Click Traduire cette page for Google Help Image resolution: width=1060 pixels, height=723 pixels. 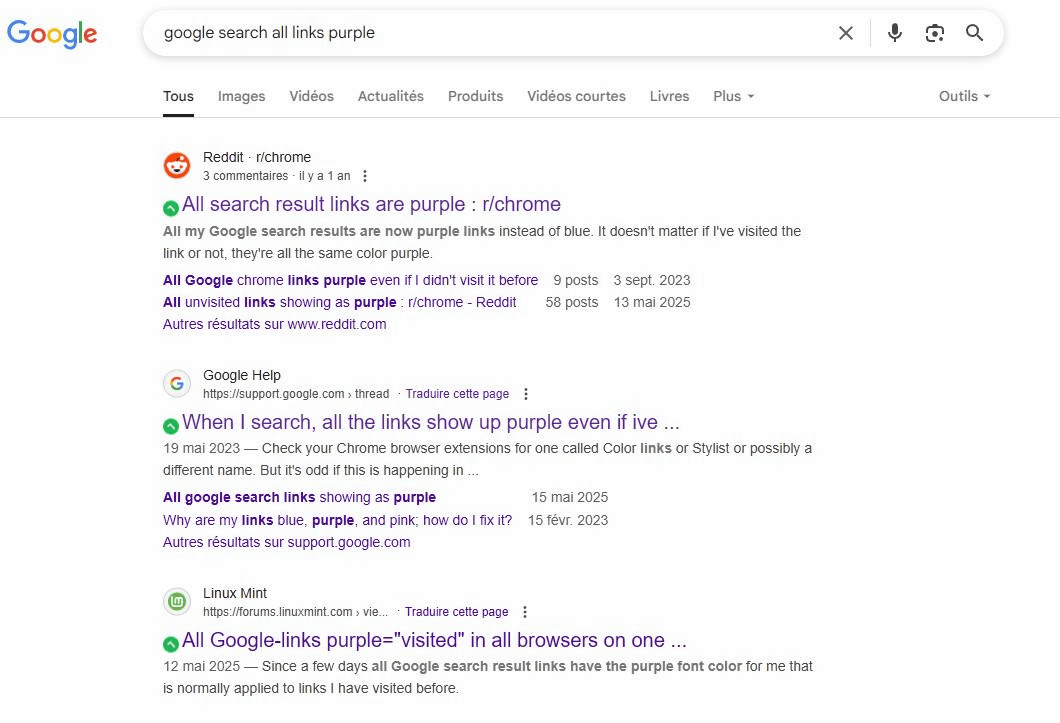(457, 394)
